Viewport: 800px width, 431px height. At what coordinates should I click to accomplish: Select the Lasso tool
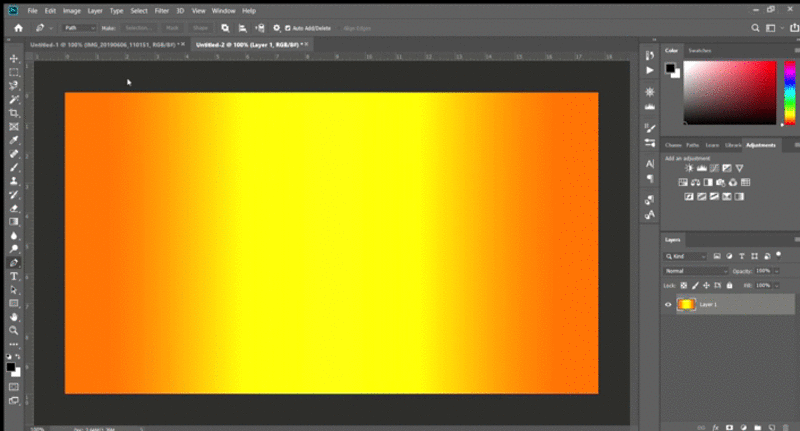coord(14,86)
